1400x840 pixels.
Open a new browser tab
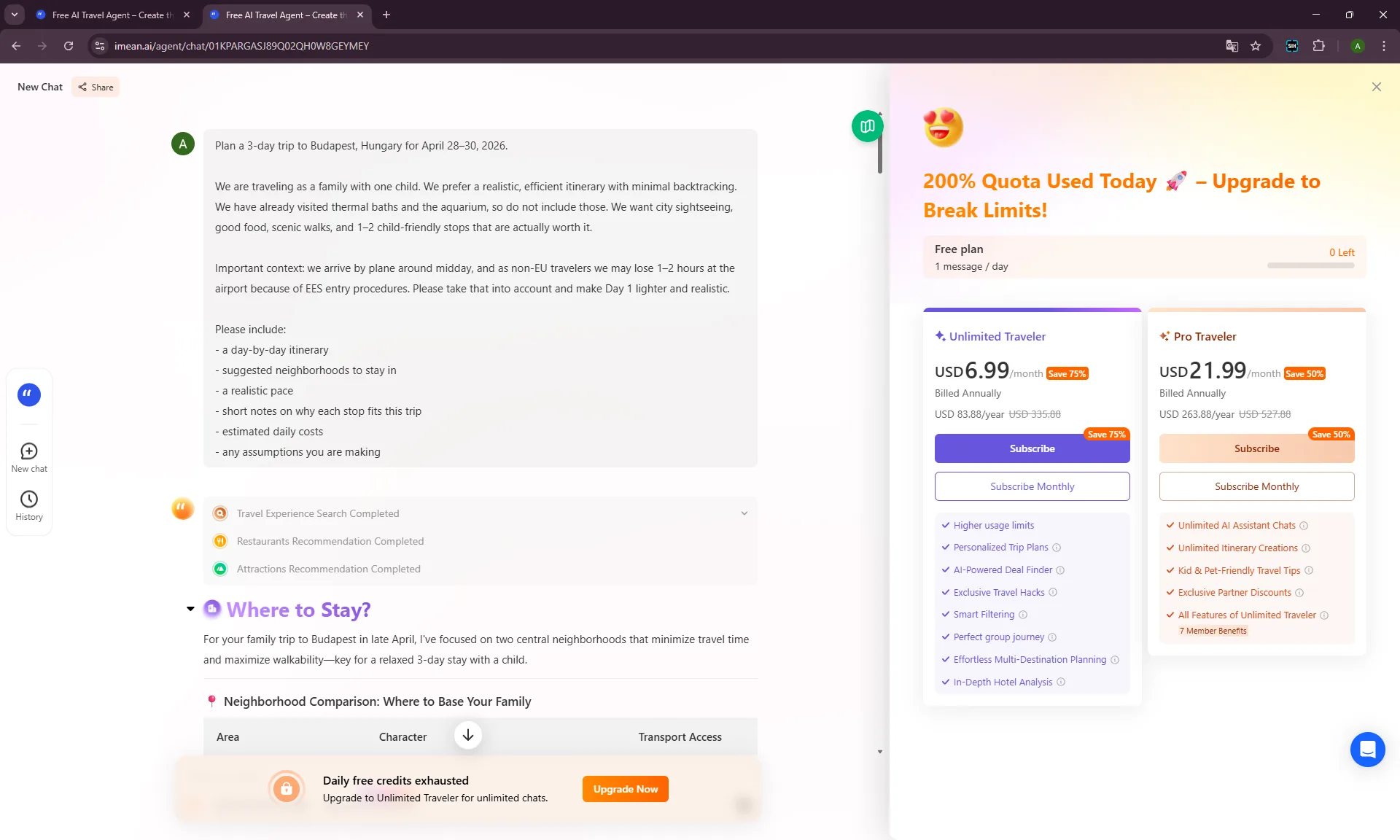pyautogui.click(x=386, y=15)
